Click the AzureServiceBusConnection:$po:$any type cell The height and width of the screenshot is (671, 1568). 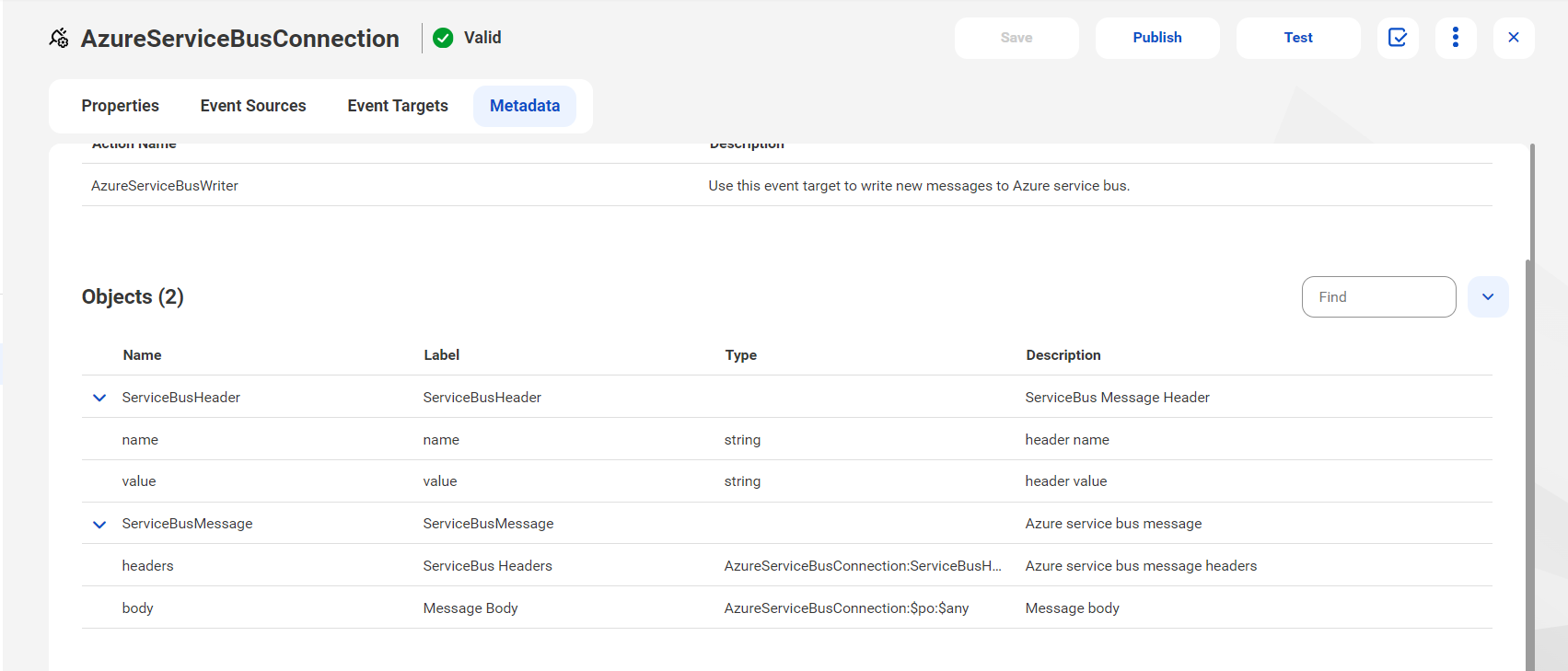coord(847,608)
